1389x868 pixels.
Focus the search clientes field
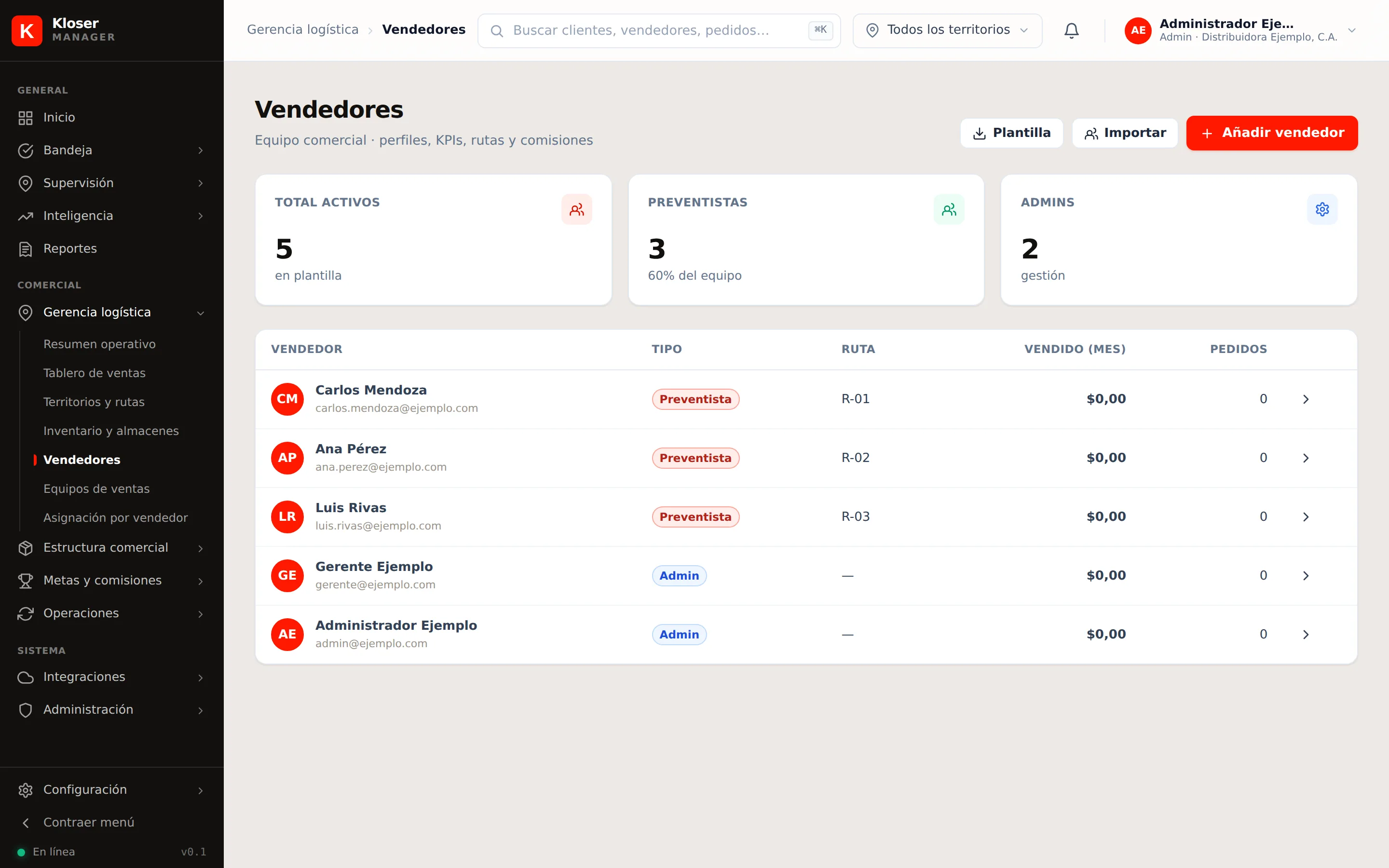click(658, 30)
